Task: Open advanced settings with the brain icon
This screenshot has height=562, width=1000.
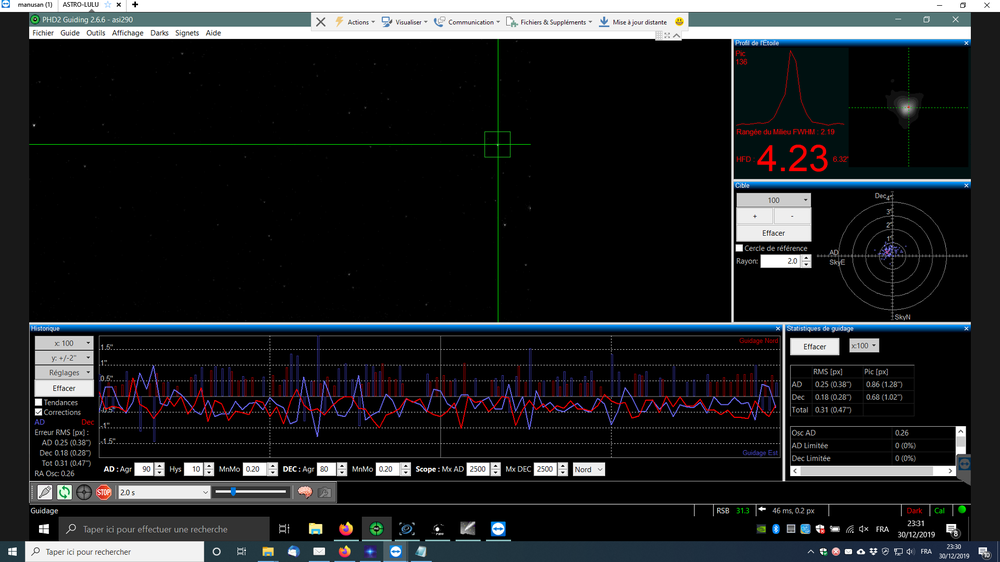Action: 305,492
